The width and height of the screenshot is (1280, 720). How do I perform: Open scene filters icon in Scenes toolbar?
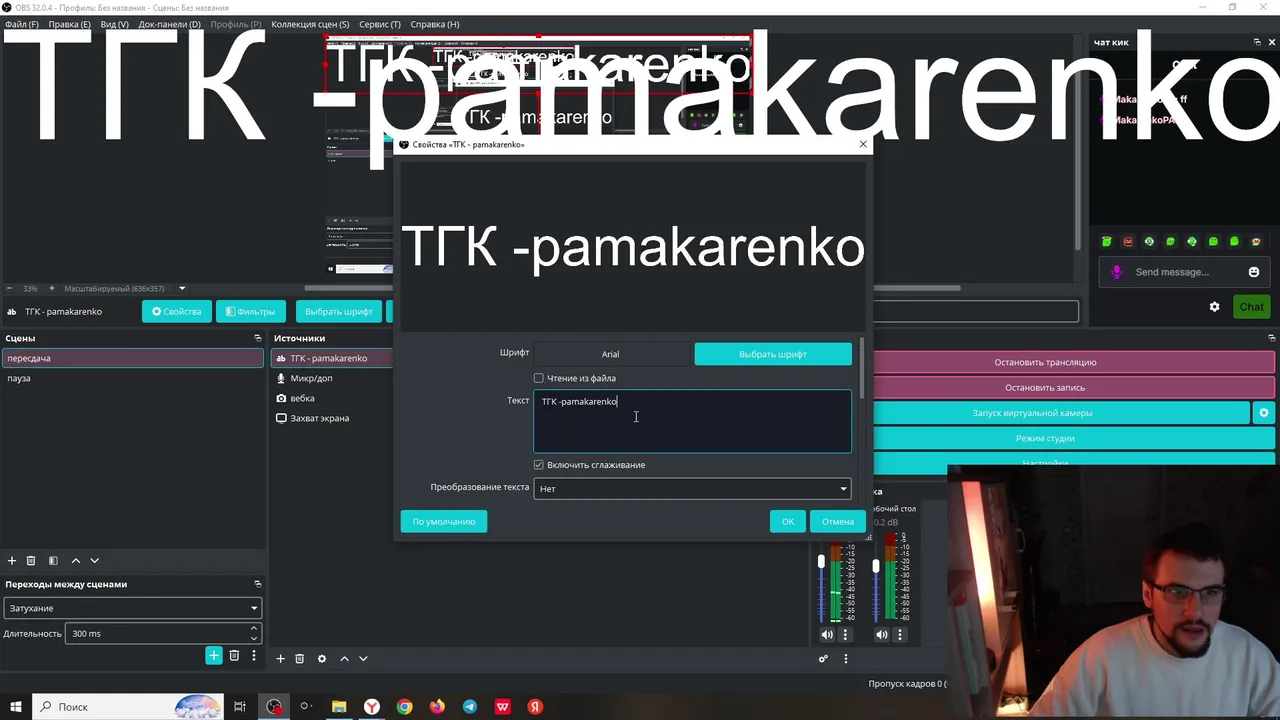click(53, 561)
